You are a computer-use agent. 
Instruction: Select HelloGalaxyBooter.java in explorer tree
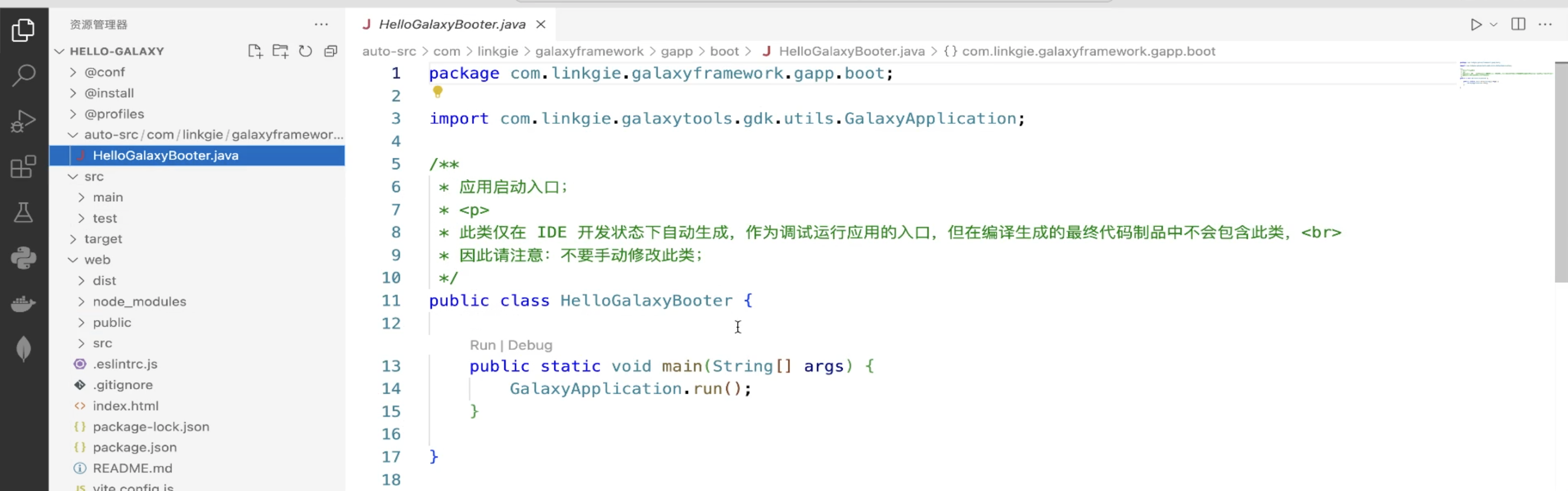pos(197,155)
